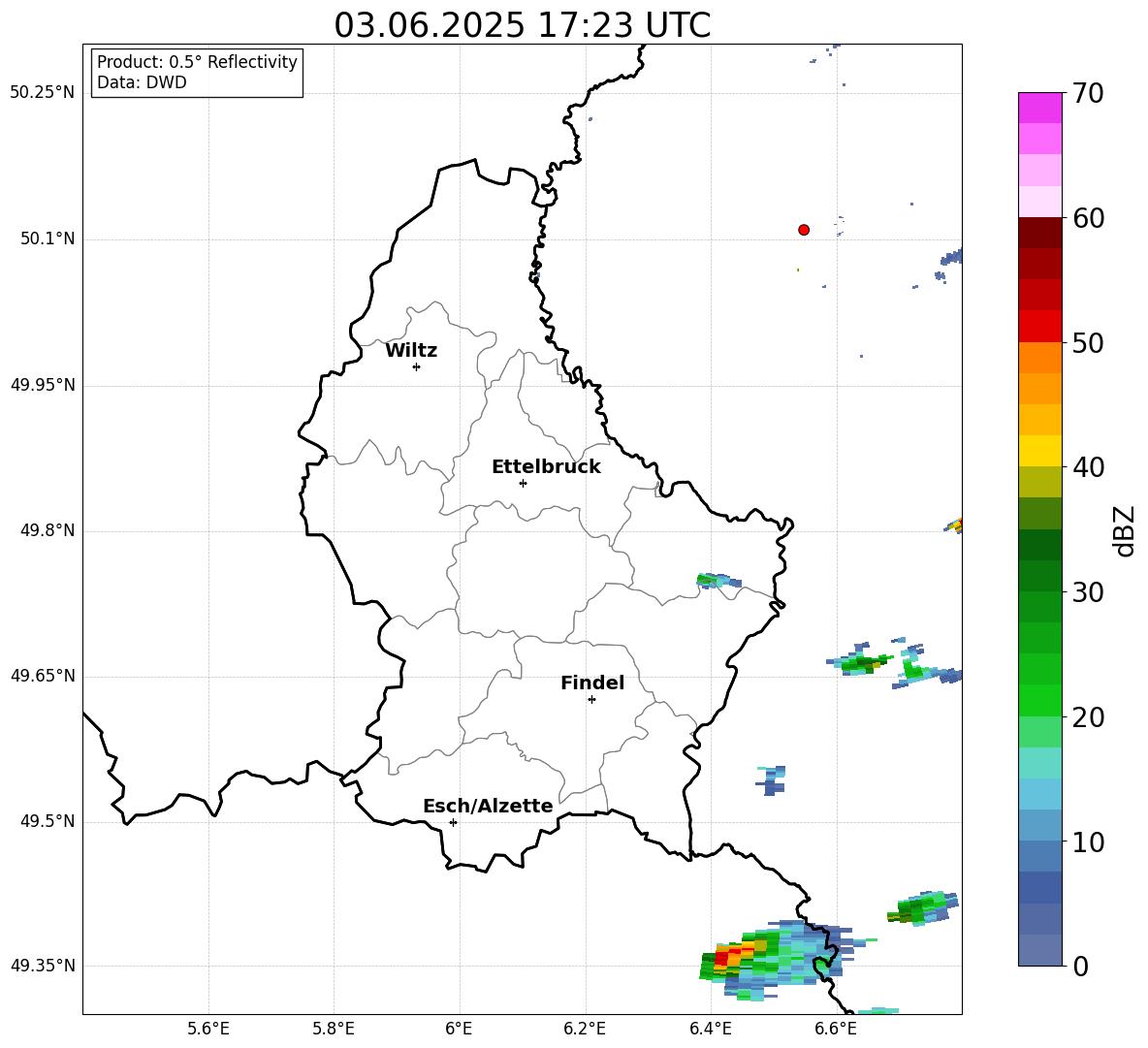The image size is (1148, 1048).
Task: Click the bright green colorbar band at 20
Action: [x=1039, y=700]
